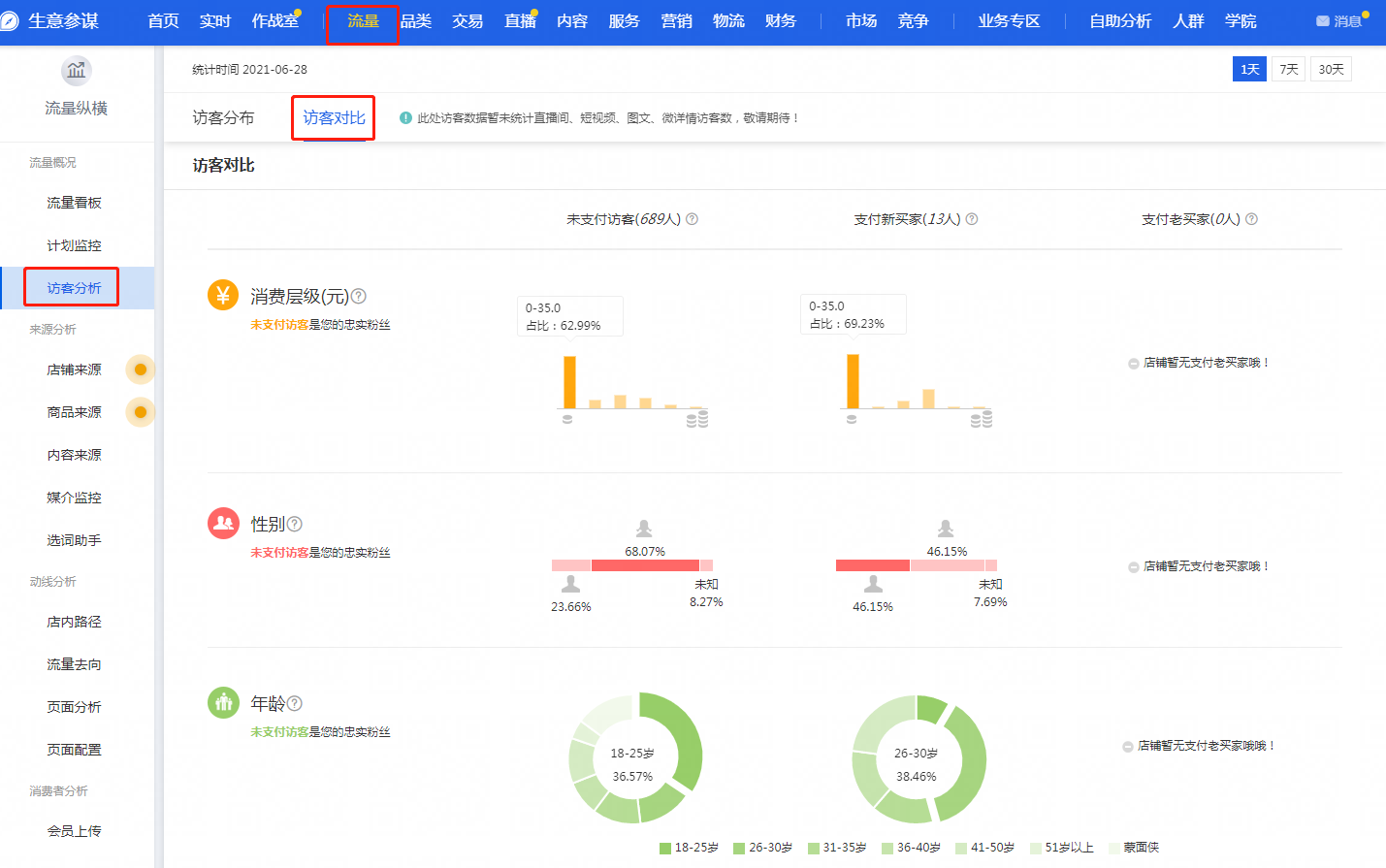Open the 流量 top menu
The image size is (1386, 868).
click(x=363, y=20)
